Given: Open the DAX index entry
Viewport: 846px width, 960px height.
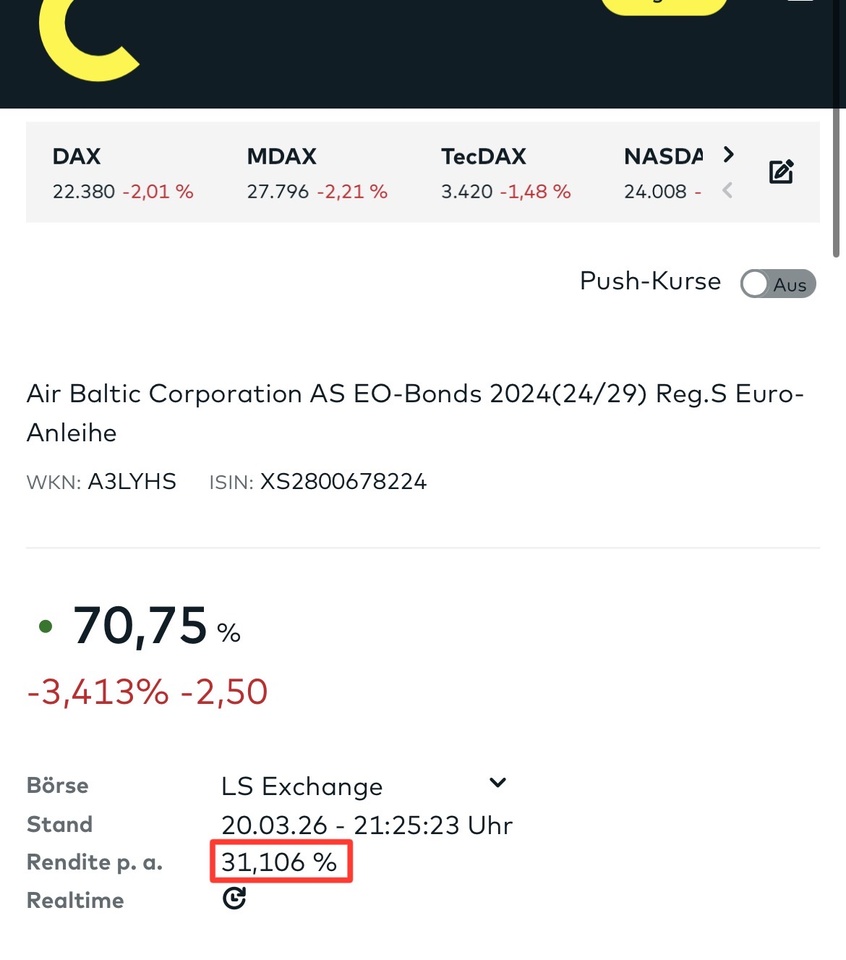Looking at the screenshot, I should click(x=122, y=173).
